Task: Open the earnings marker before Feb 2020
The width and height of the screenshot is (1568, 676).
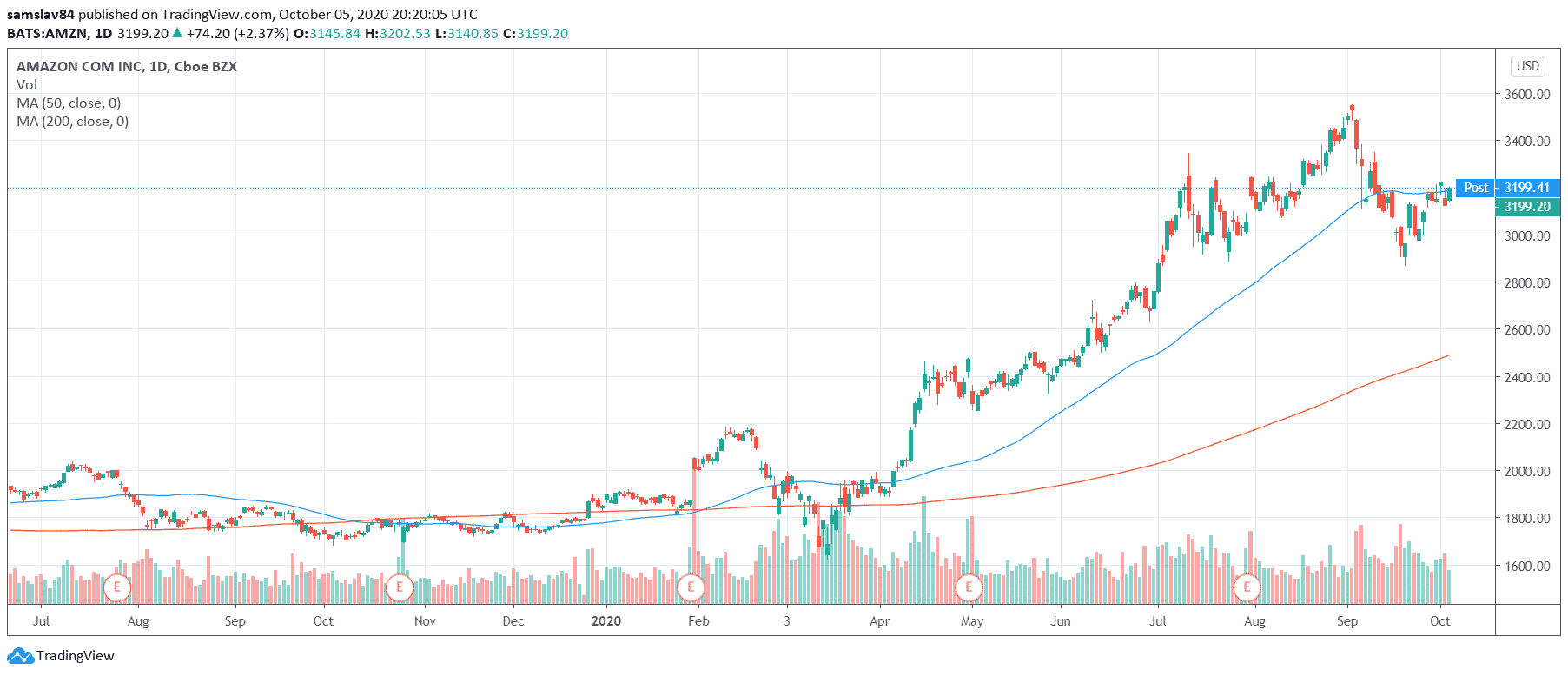Action: [691, 587]
